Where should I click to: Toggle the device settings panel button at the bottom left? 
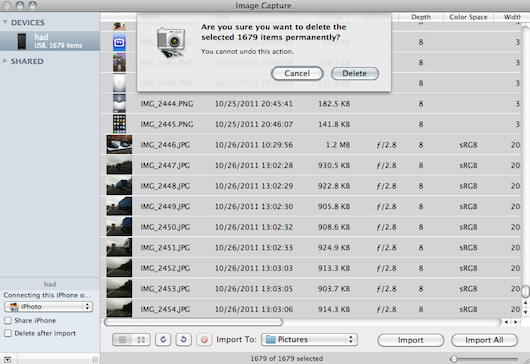point(8,360)
